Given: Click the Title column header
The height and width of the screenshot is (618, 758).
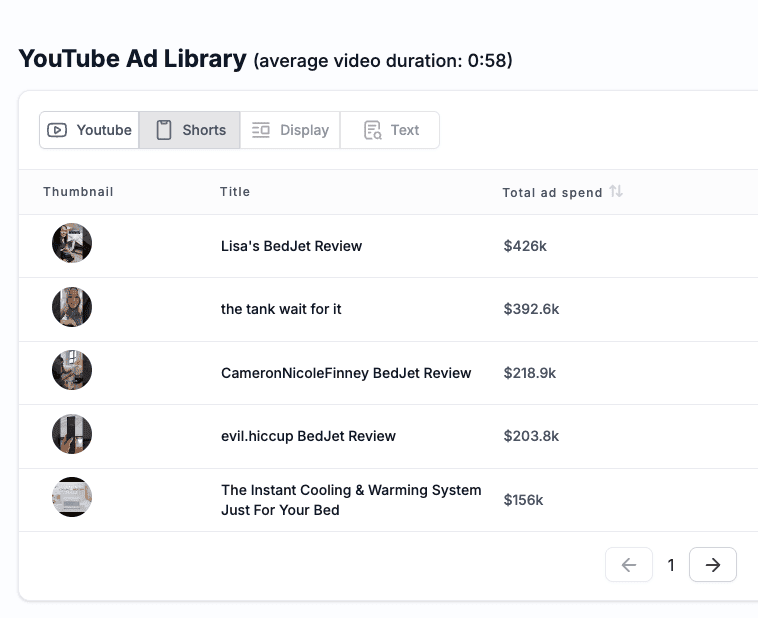Looking at the screenshot, I should (x=235, y=191).
